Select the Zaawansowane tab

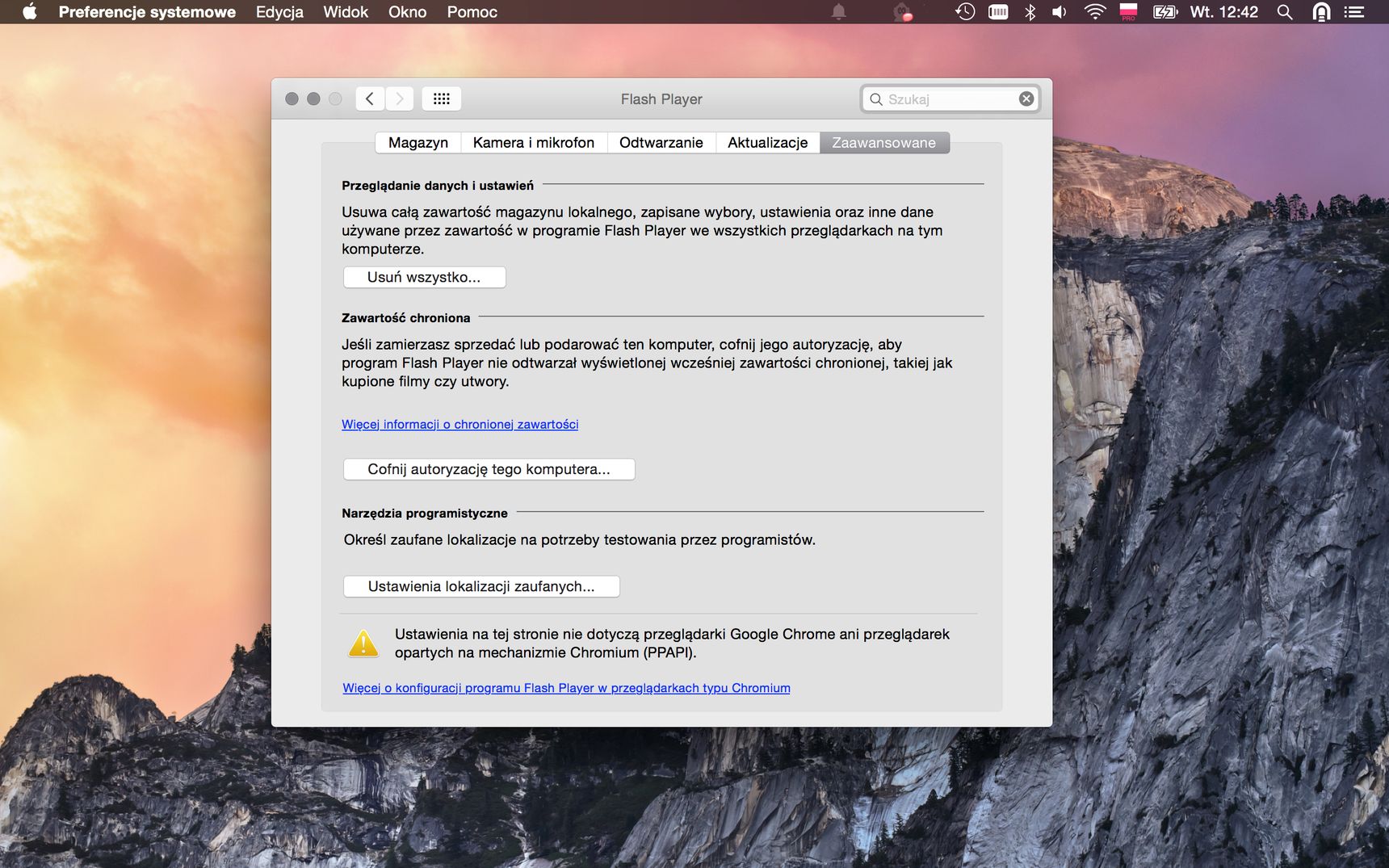pyautogui.click(x=884, y=143)
